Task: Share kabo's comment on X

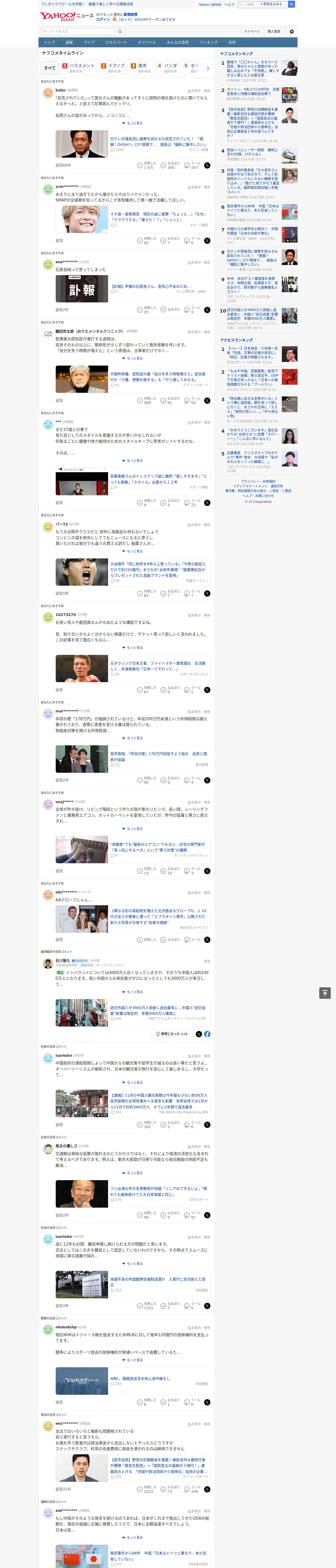Action: coord(207,166)
